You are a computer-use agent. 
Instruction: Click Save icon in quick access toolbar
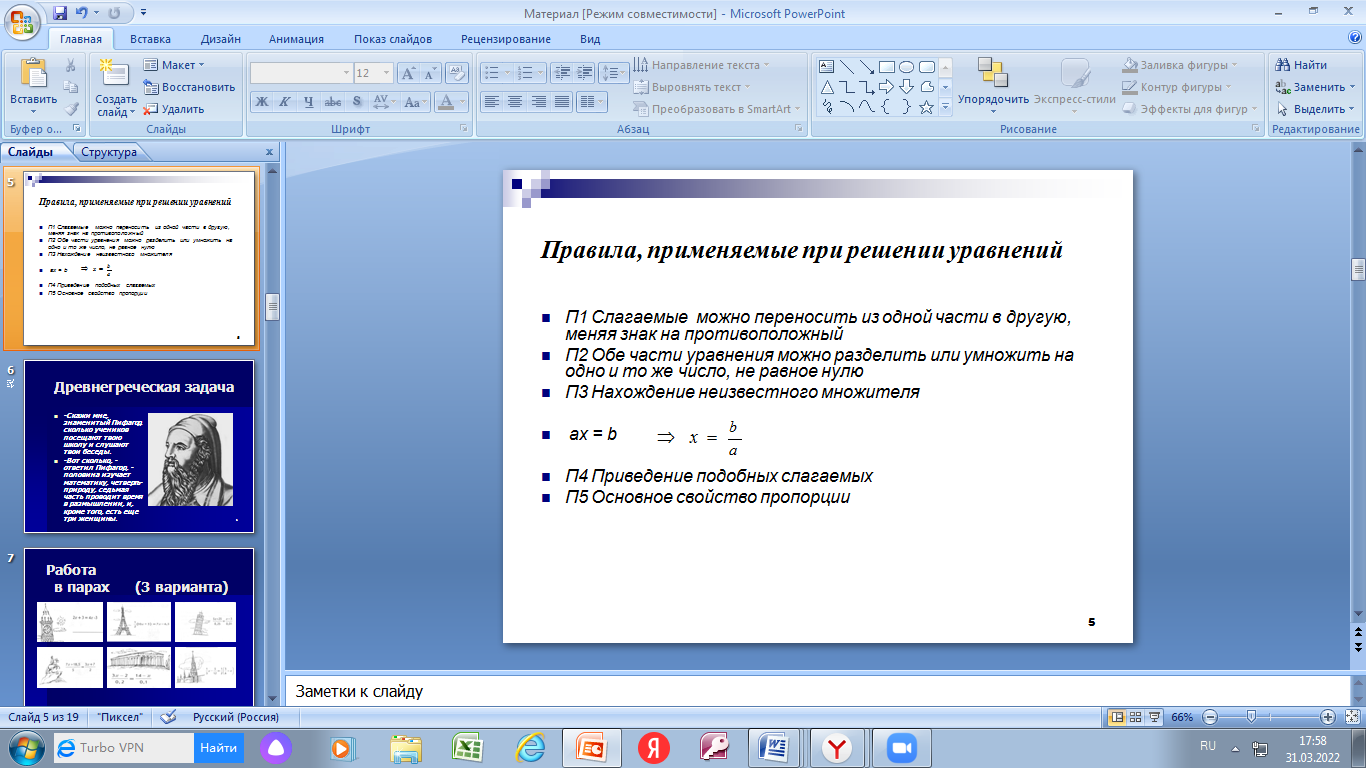tap(60, 13)
